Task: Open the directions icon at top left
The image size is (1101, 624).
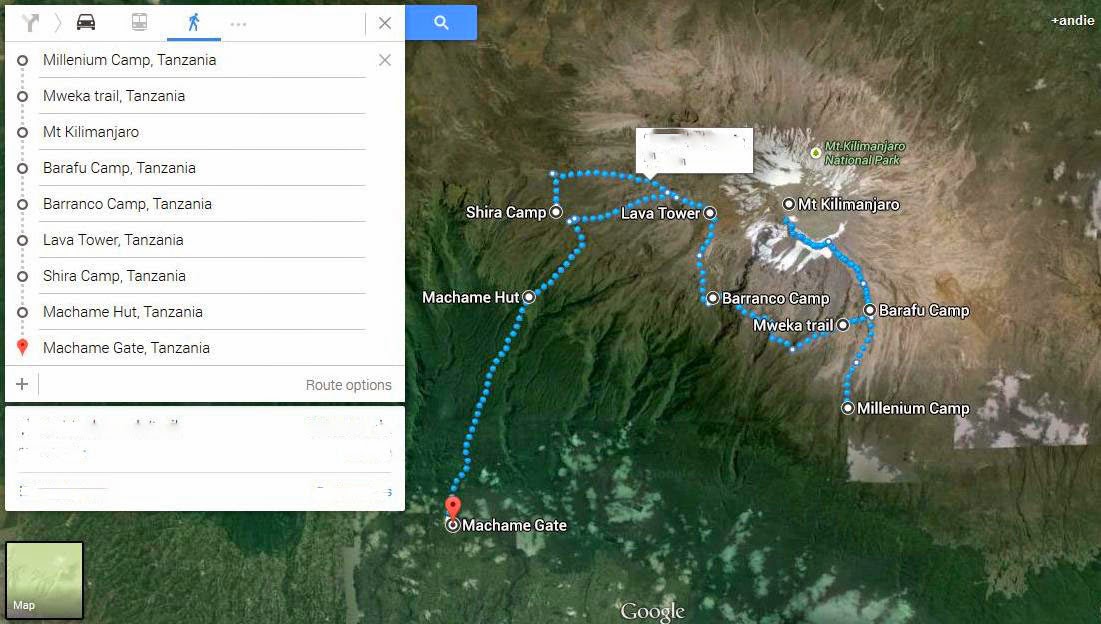Action: pos(30,20)
